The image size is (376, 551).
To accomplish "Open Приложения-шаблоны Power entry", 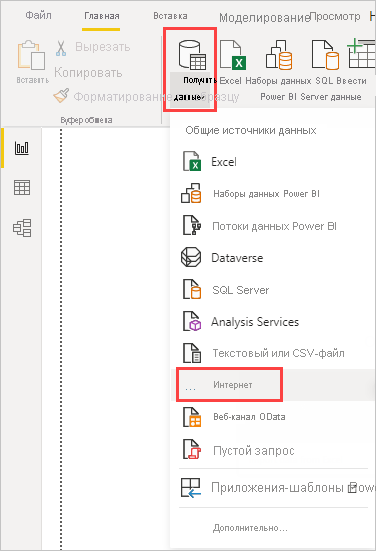I will click(x=273, y=487).
